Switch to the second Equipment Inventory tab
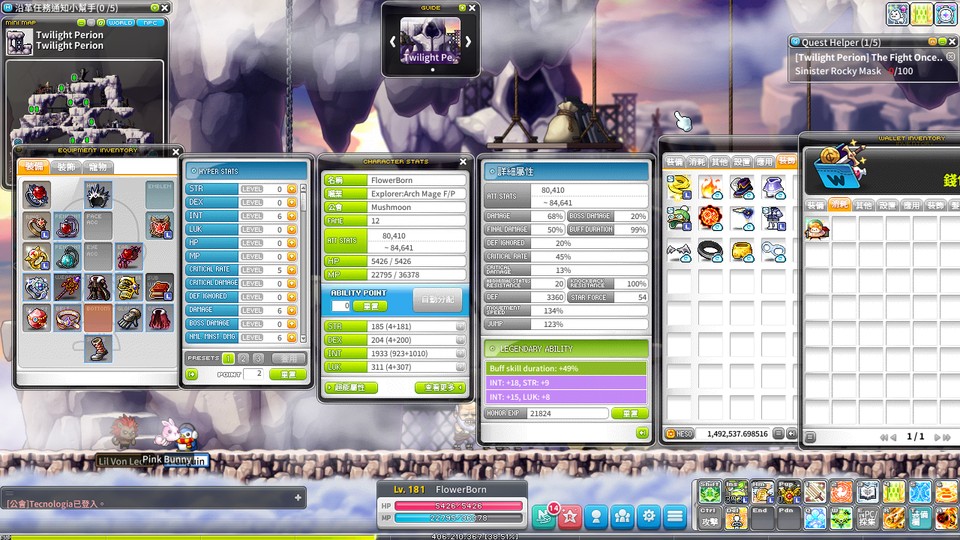 pos(66,167)
